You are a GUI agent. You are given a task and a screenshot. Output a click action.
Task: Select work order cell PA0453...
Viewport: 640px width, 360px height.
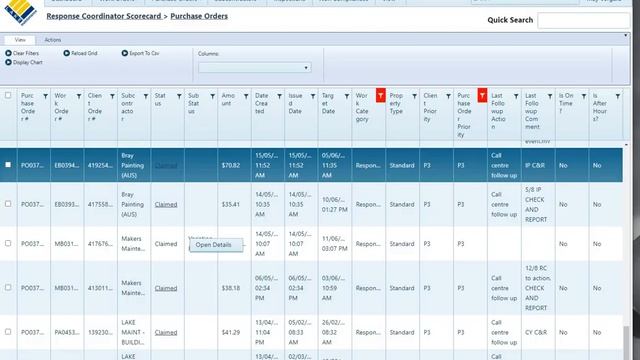(x=67, y=333)
